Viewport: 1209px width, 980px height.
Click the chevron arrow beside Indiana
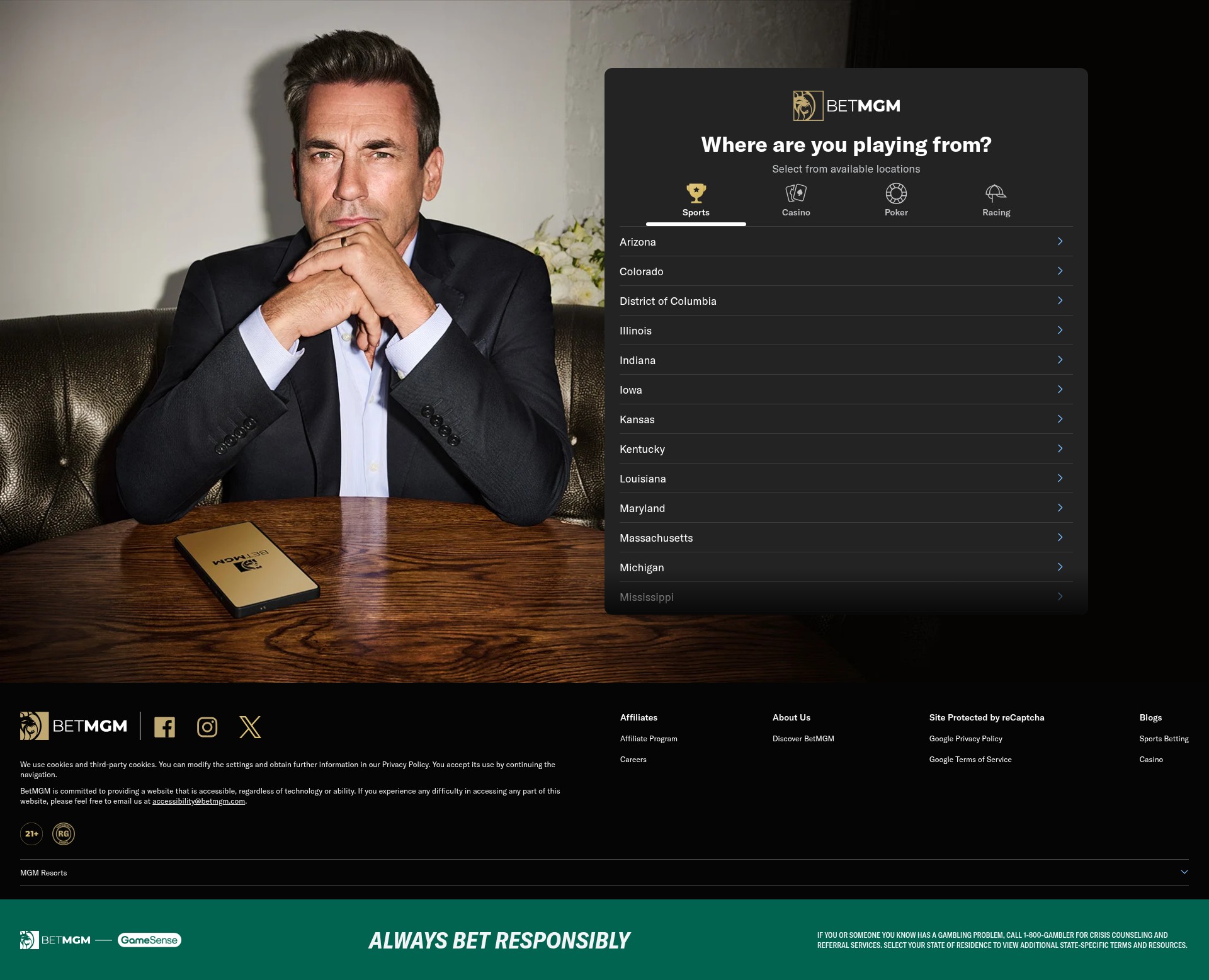[x=1060, y=360]
